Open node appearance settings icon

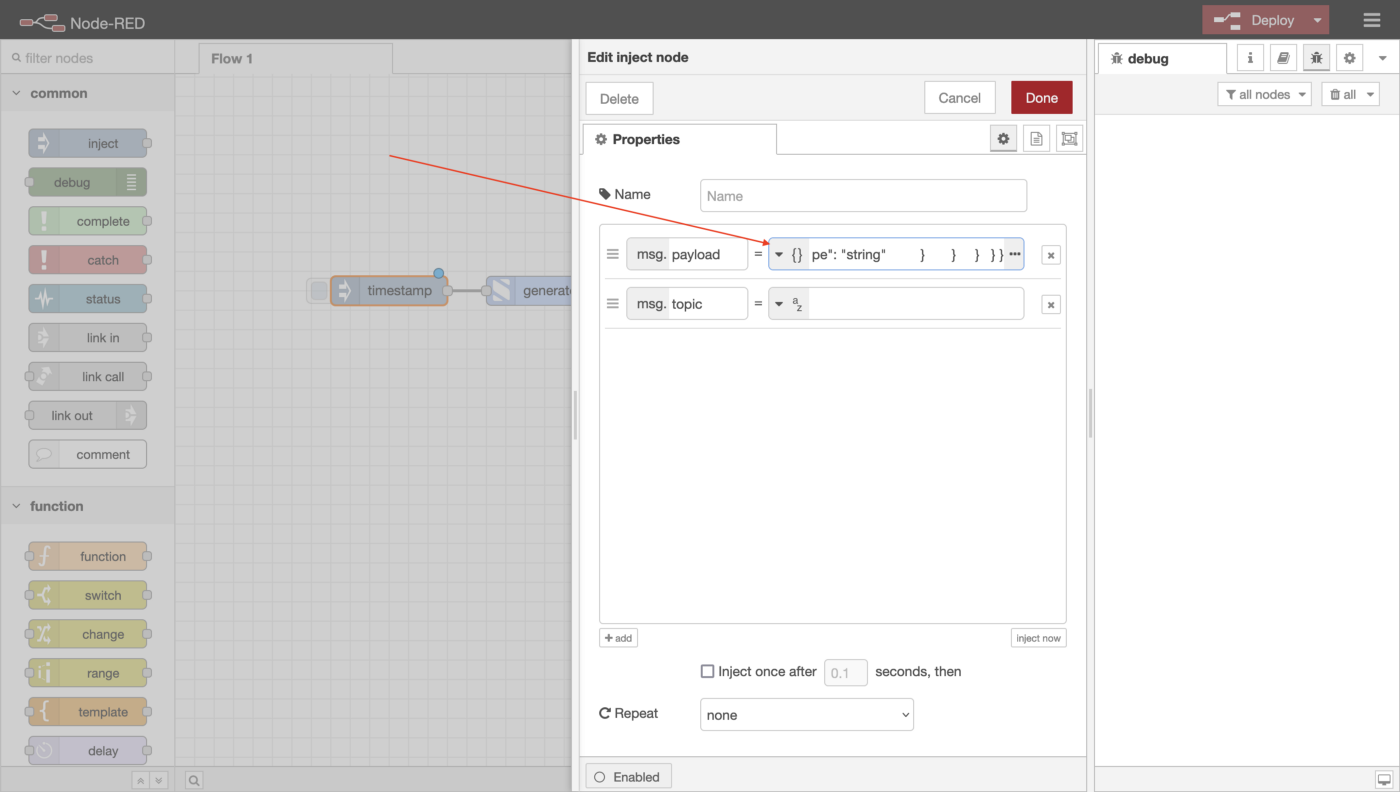click(1069, 139)
